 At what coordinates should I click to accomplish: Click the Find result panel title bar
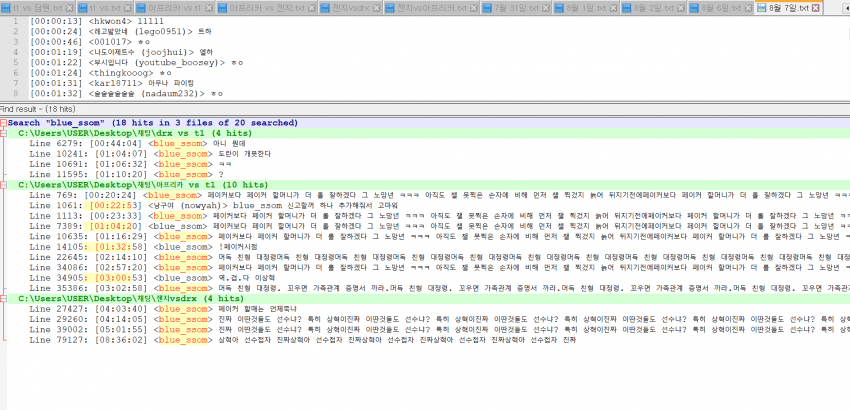click(x=300, y=107)
